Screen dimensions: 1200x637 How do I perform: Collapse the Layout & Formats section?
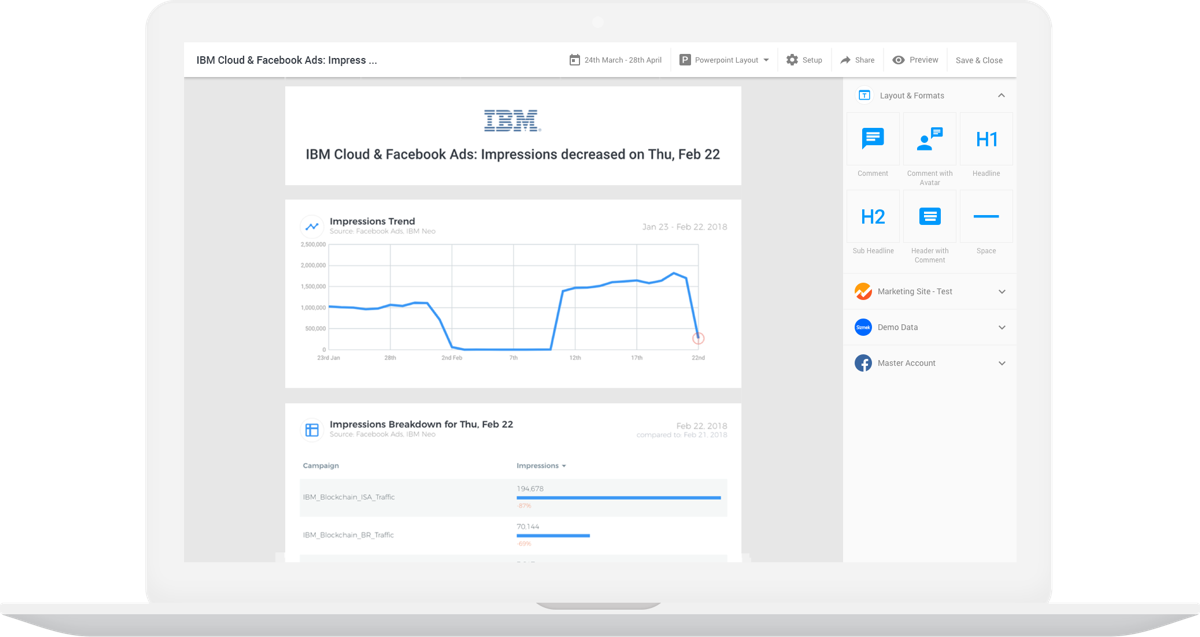click(x=1001, y=95)
